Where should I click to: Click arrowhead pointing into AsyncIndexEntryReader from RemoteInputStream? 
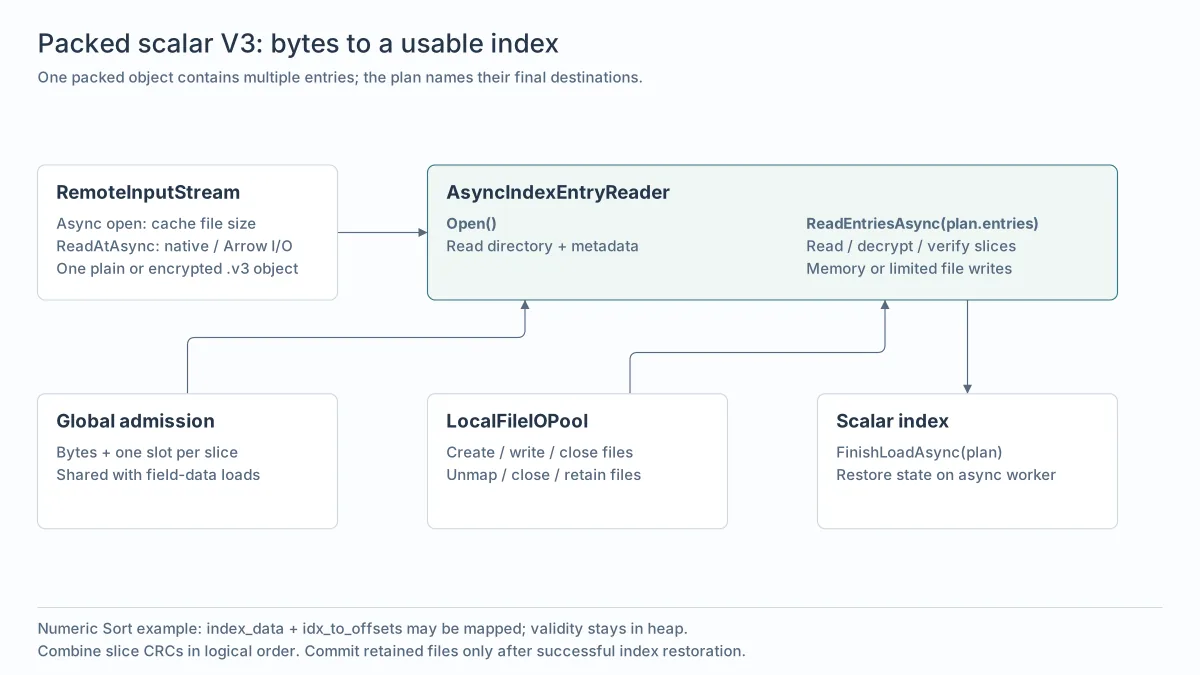point(422,232)
